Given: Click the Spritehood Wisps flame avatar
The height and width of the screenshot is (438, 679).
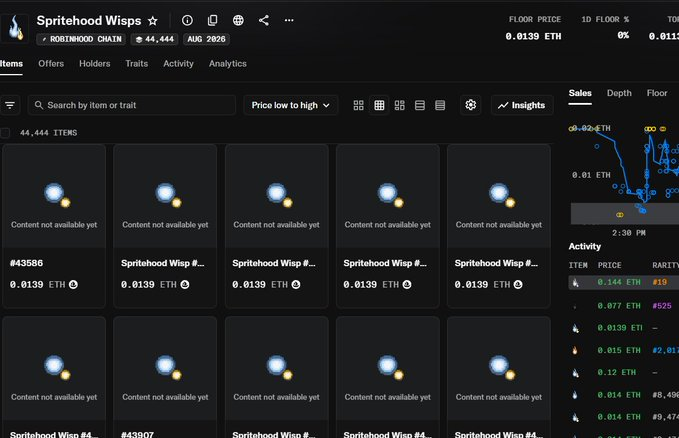Looking at the screenshot, I should 16,28.
